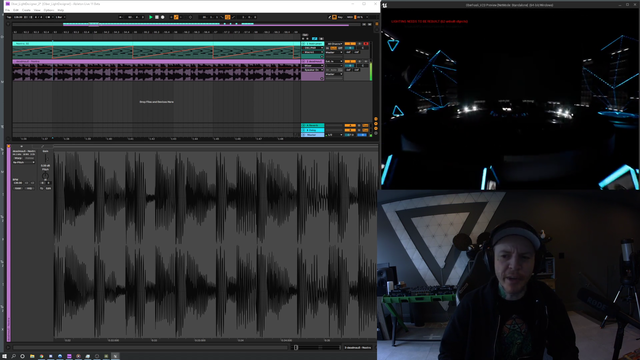Click the Stop button in Ableton transport
Viewport: 640px width, 360px height.
pyautogui.click(x=157, y=17)
